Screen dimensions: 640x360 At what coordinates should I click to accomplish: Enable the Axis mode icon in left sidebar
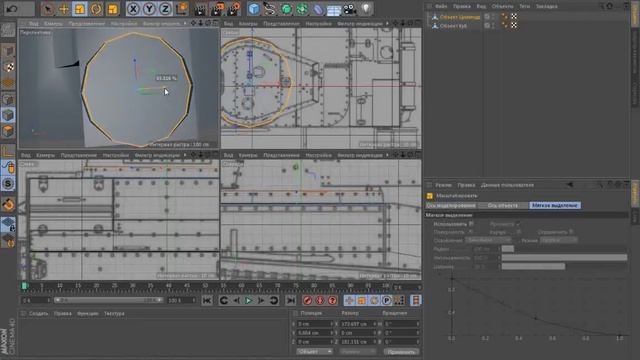8,152
